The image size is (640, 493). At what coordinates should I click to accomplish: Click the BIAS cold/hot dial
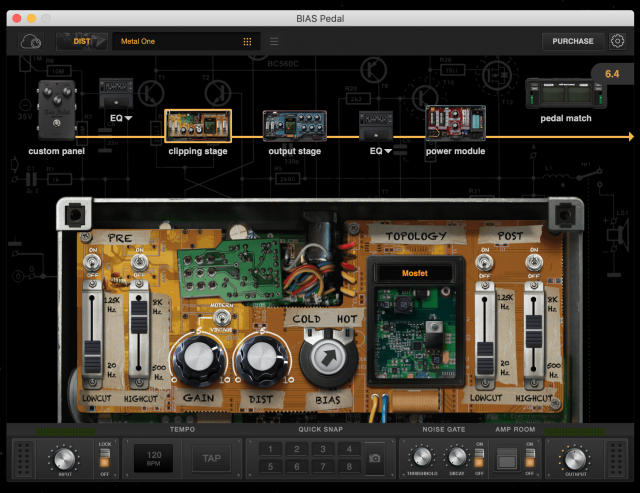tap(328, 358)
